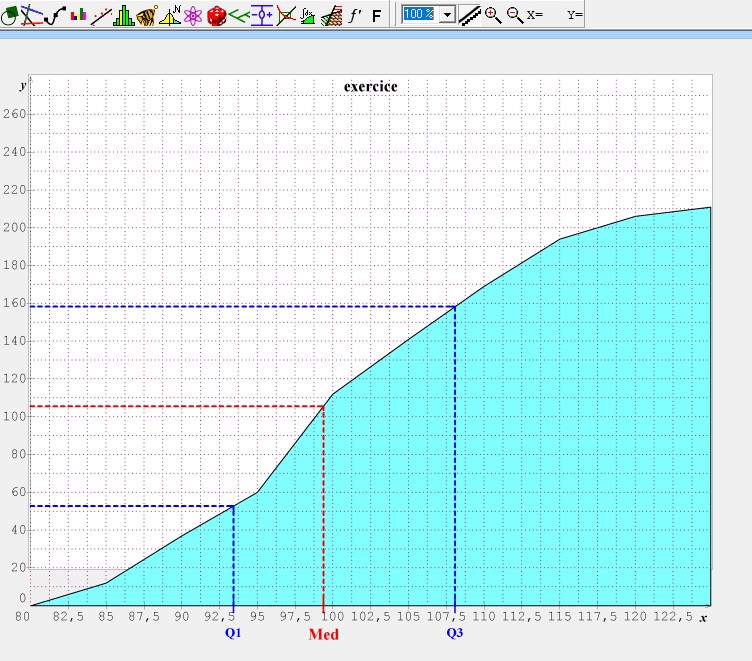752x661 pixels.
Task: Open the red dice probability tool
Action: pos(216,16)
